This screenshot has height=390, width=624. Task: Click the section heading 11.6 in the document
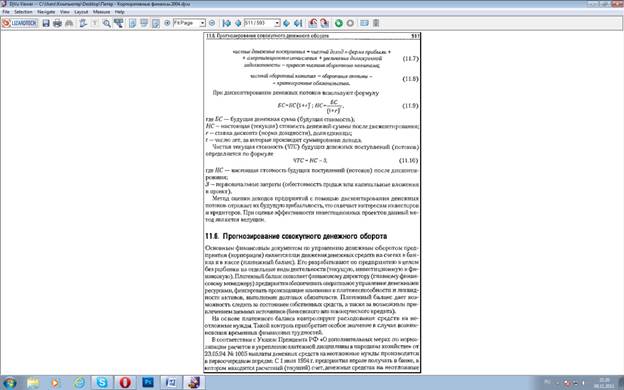(x=296, y=236)
